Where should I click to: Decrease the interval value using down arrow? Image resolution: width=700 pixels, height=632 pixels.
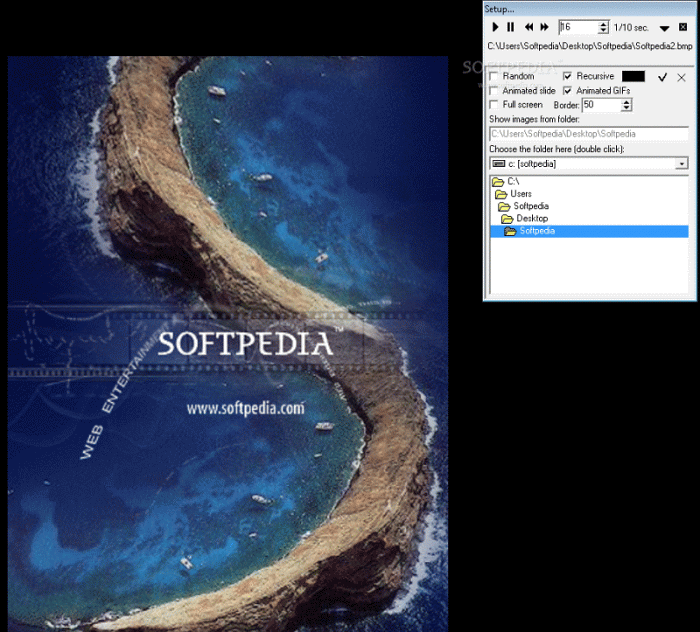pyautogui.click(x=603, y=30)
